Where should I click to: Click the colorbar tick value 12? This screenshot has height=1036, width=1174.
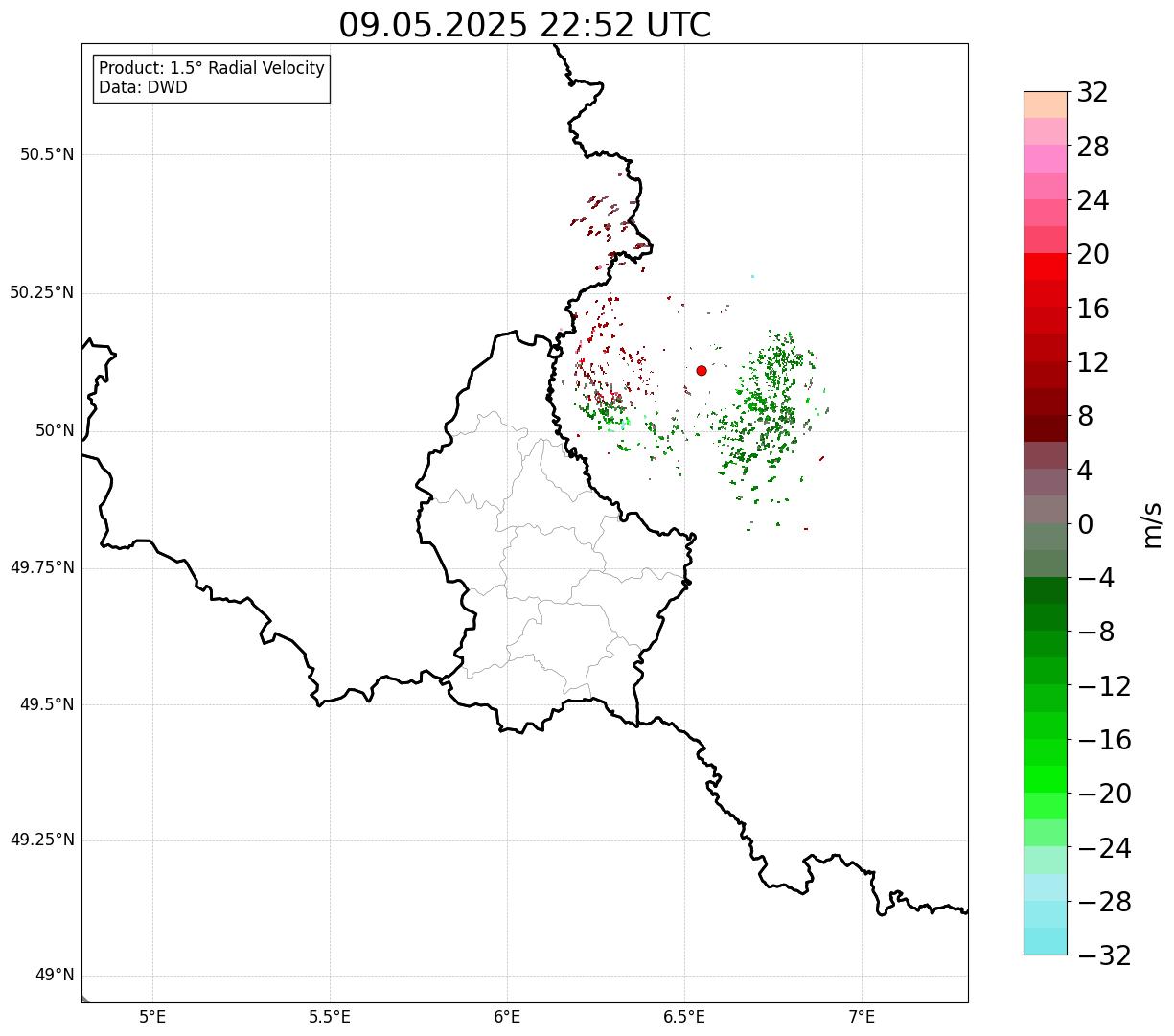[x=1093, y=362]
